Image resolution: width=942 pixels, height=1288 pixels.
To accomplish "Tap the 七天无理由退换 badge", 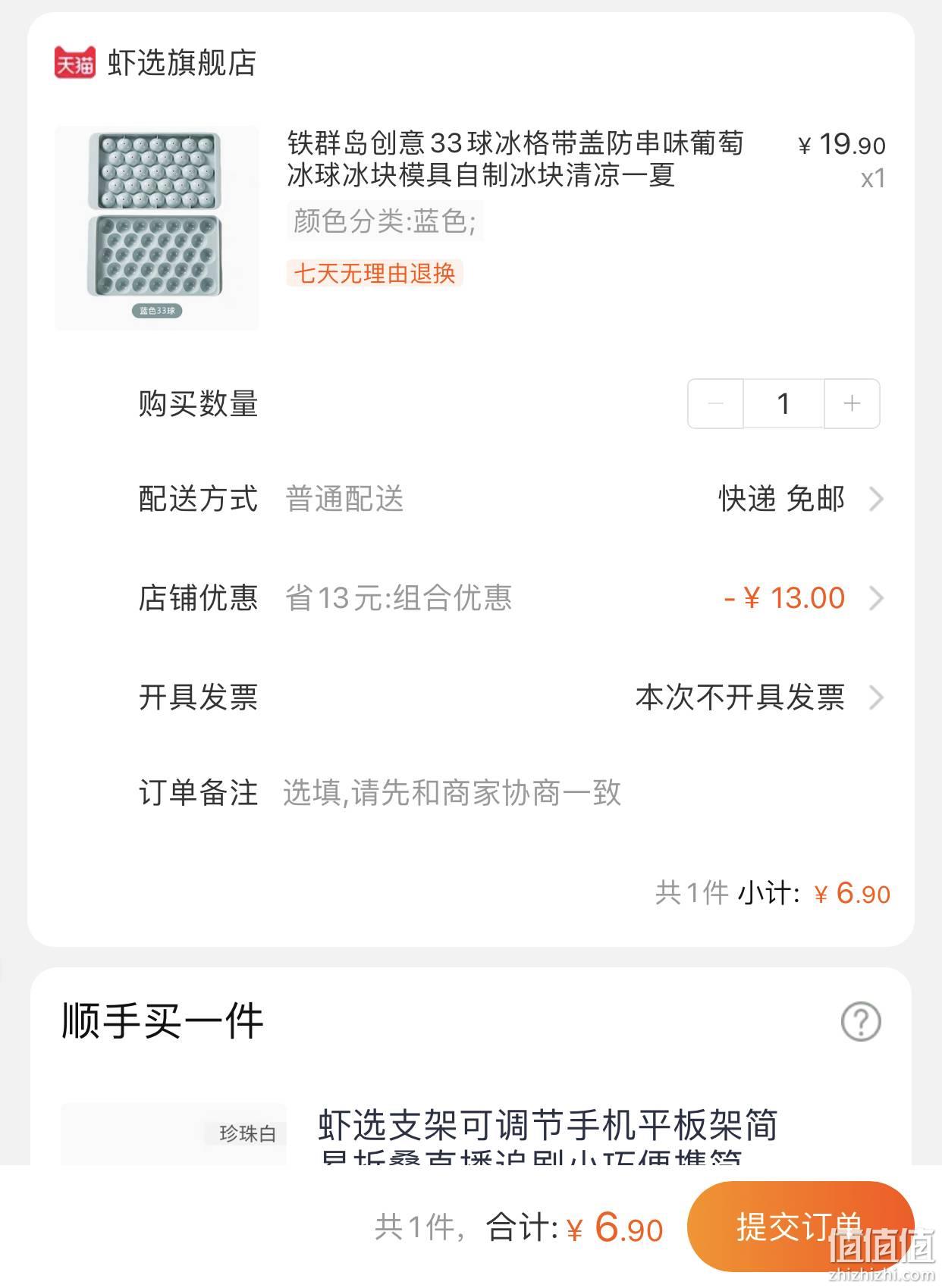I will 375,273.
